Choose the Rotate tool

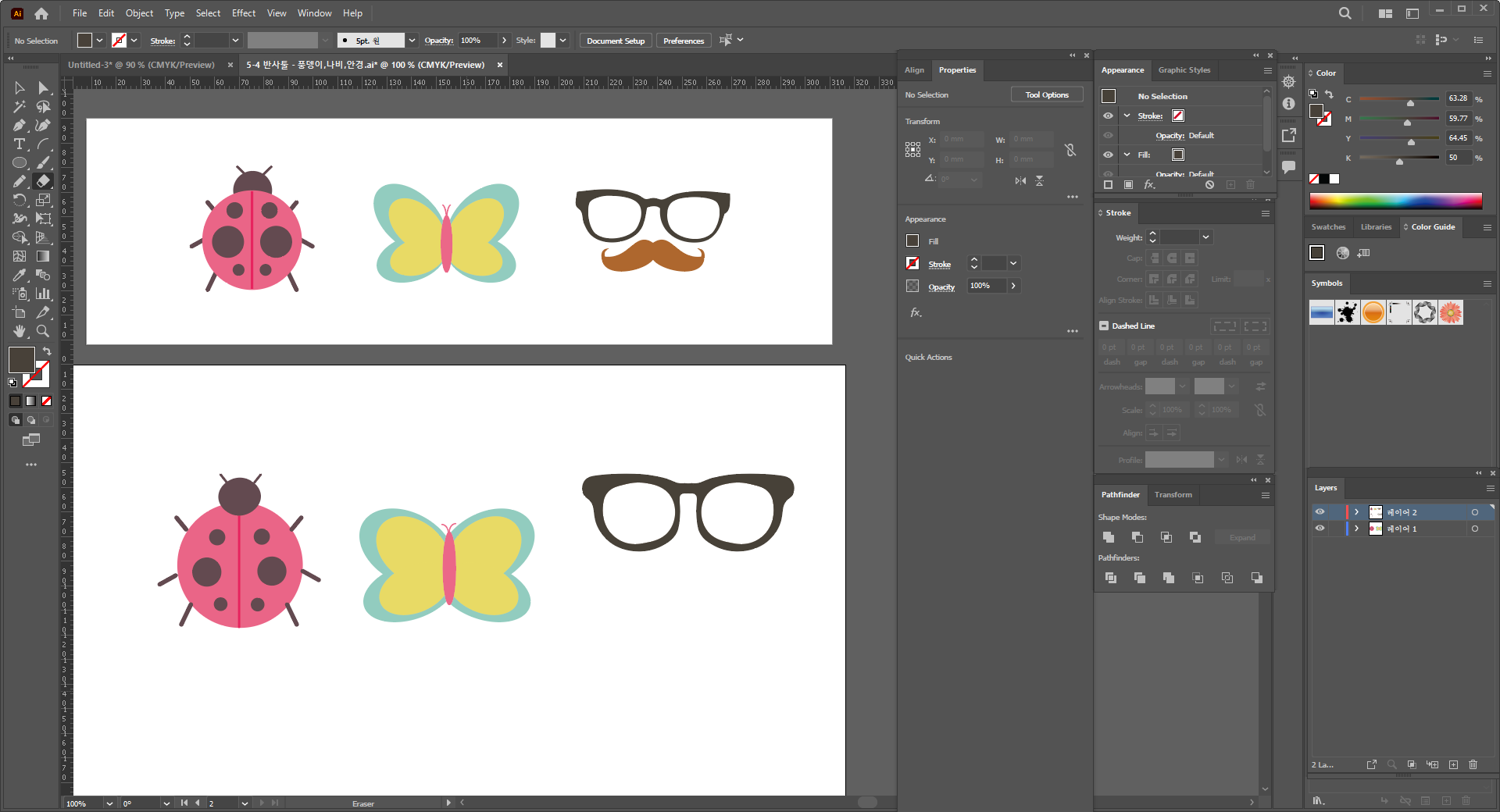[x=20, y=201]
